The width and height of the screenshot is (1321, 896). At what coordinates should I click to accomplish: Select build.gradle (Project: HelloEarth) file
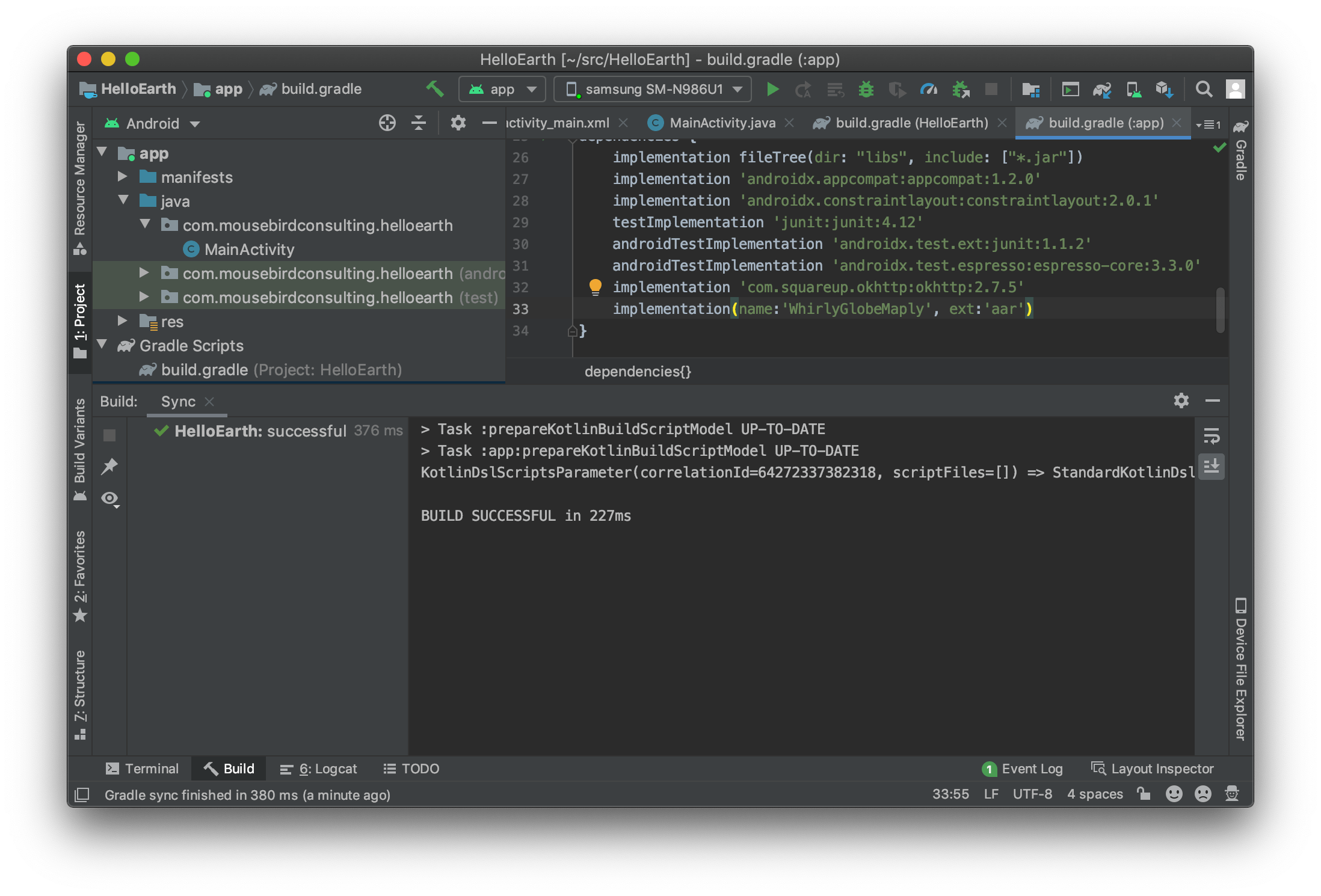click(271, 369)
